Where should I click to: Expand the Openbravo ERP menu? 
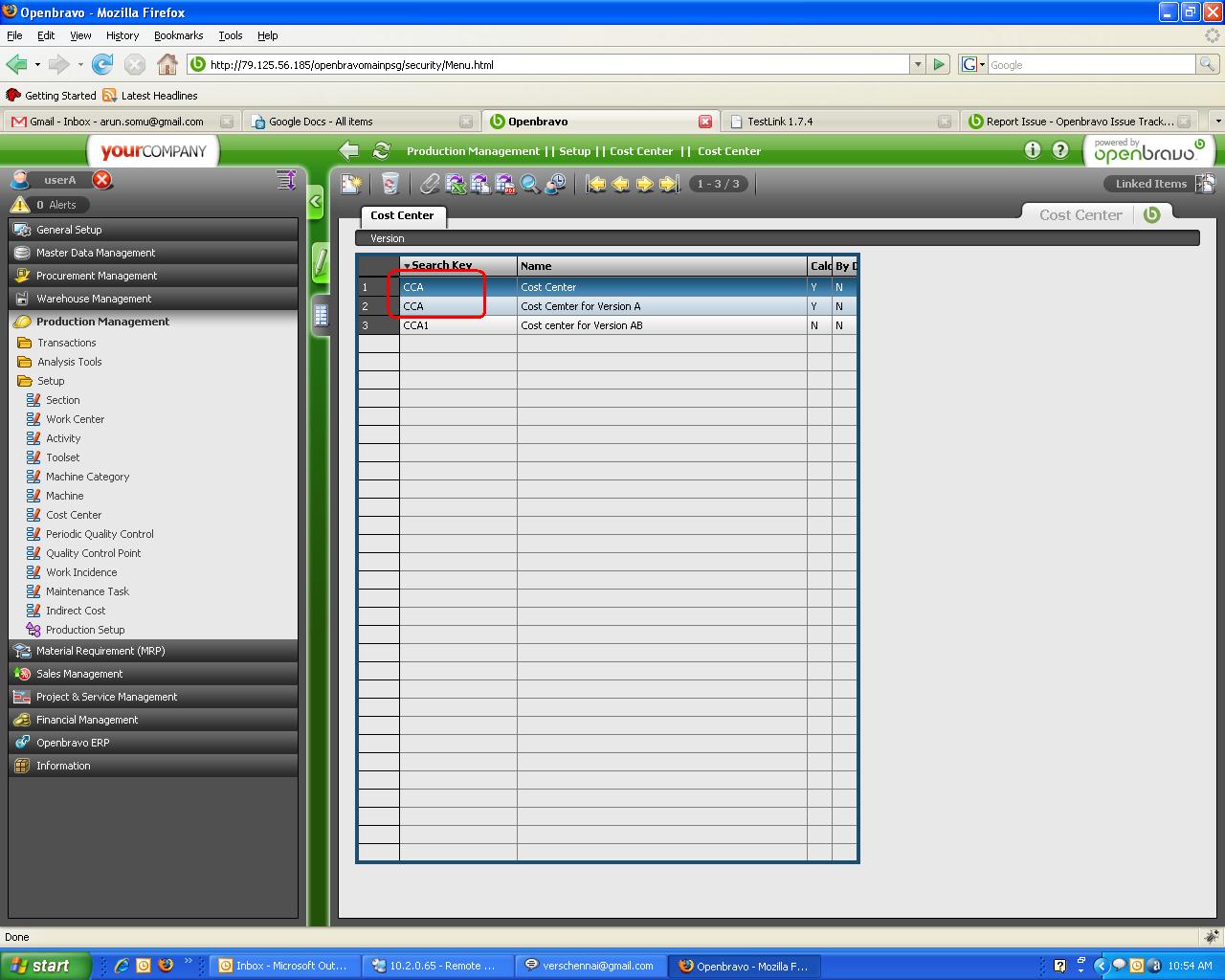tap(153, 743)
